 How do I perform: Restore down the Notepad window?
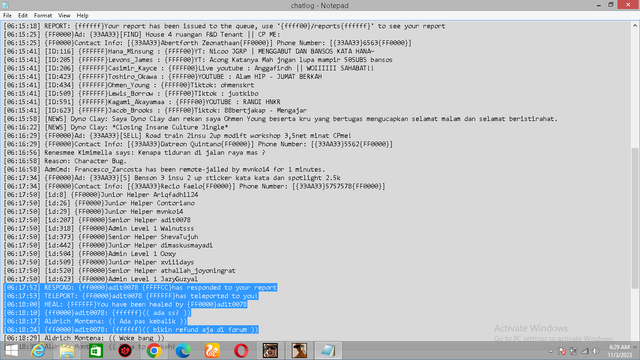coord(611,5)
